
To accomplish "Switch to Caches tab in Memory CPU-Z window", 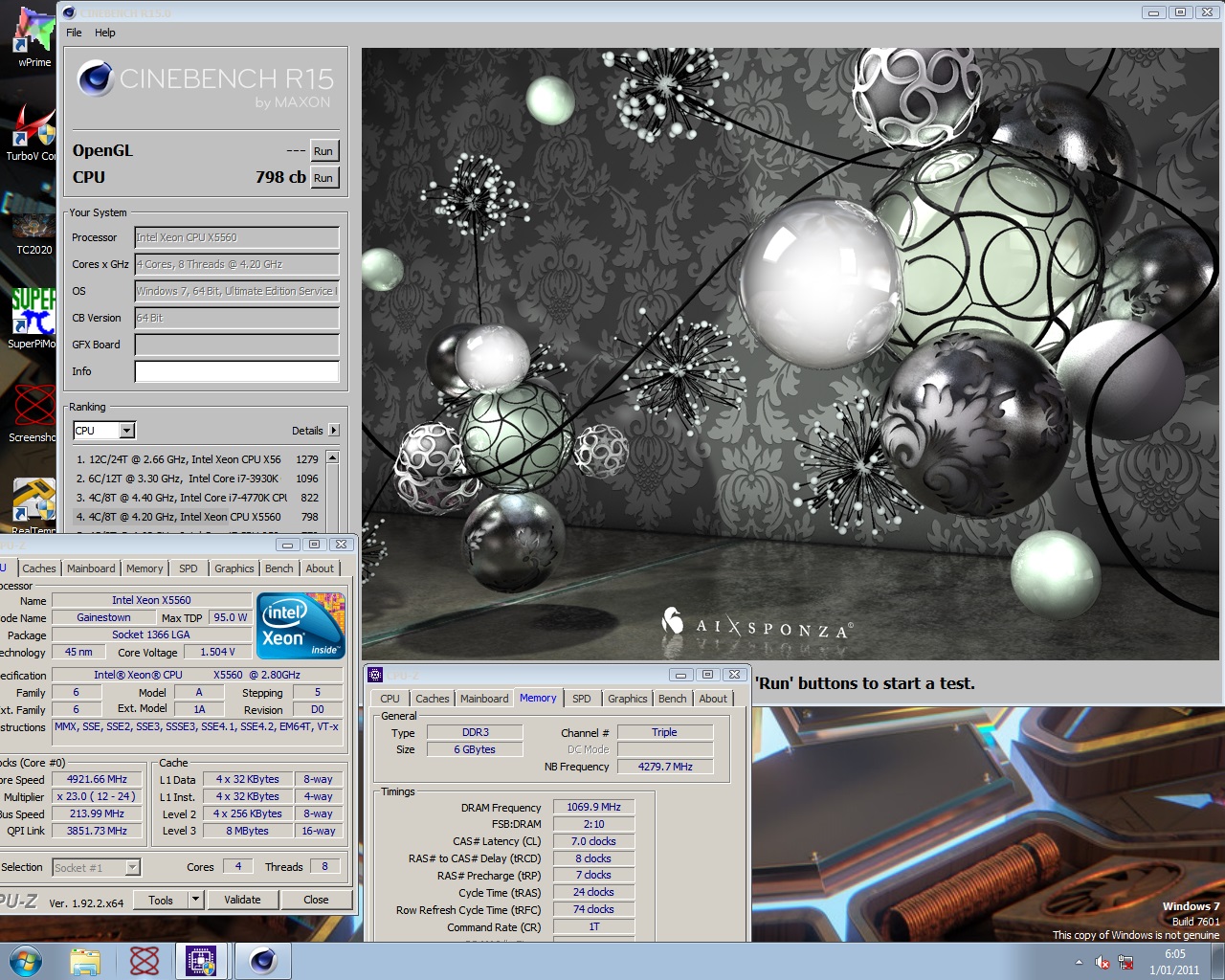I will (433, 699).
